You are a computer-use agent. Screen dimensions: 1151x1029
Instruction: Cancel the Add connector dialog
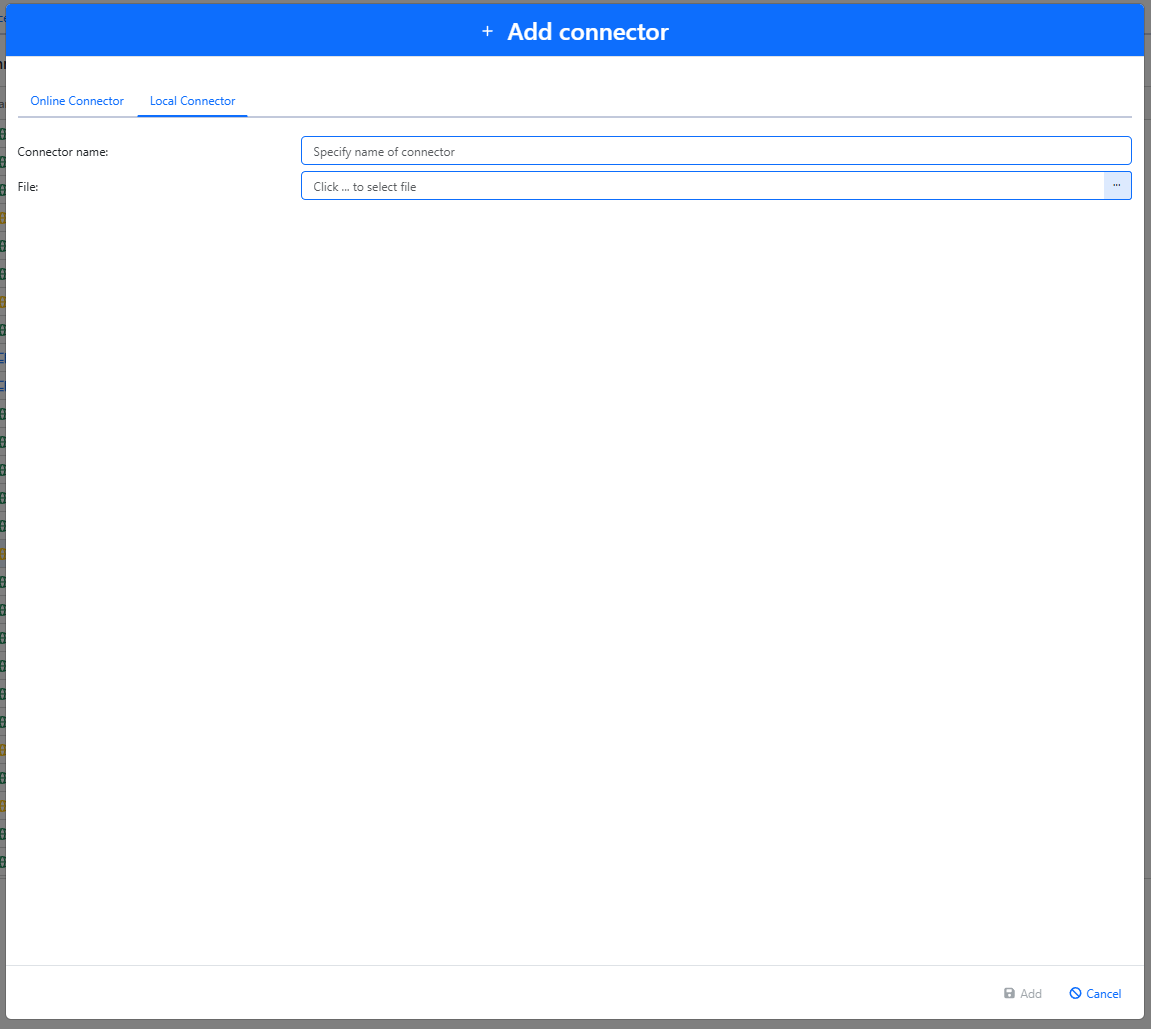(x=1094, y=993)
